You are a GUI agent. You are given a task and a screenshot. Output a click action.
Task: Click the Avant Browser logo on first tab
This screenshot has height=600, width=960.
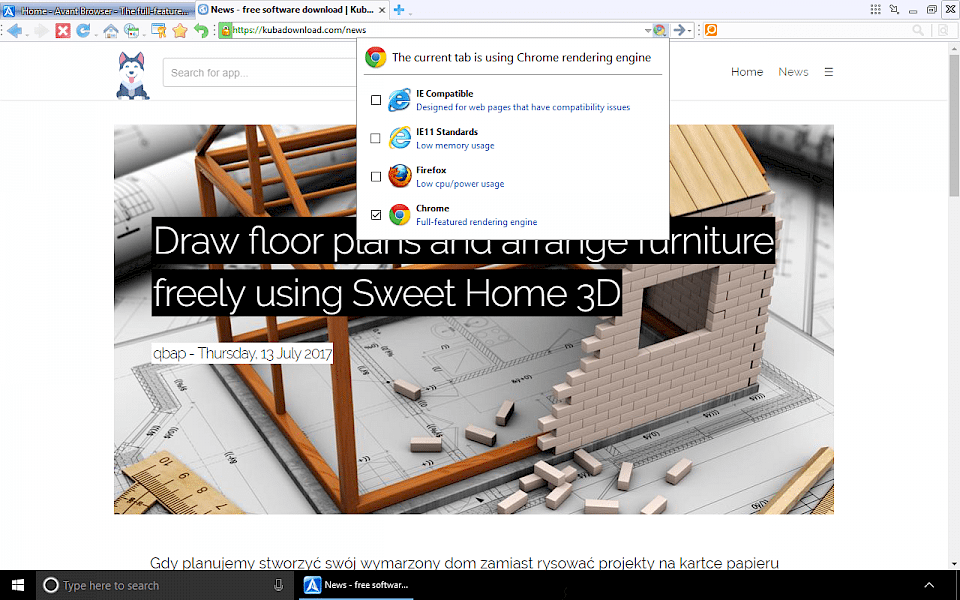[x=9, y=10]
